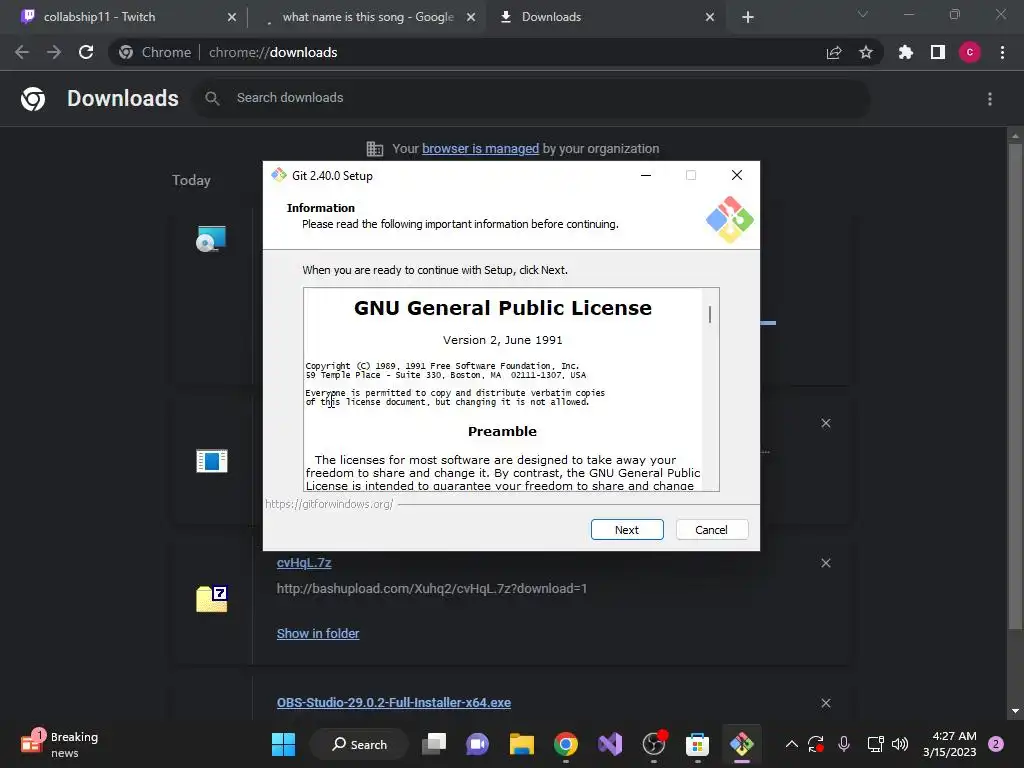
Task: Share this page icon in address bar
Action: 834,52
